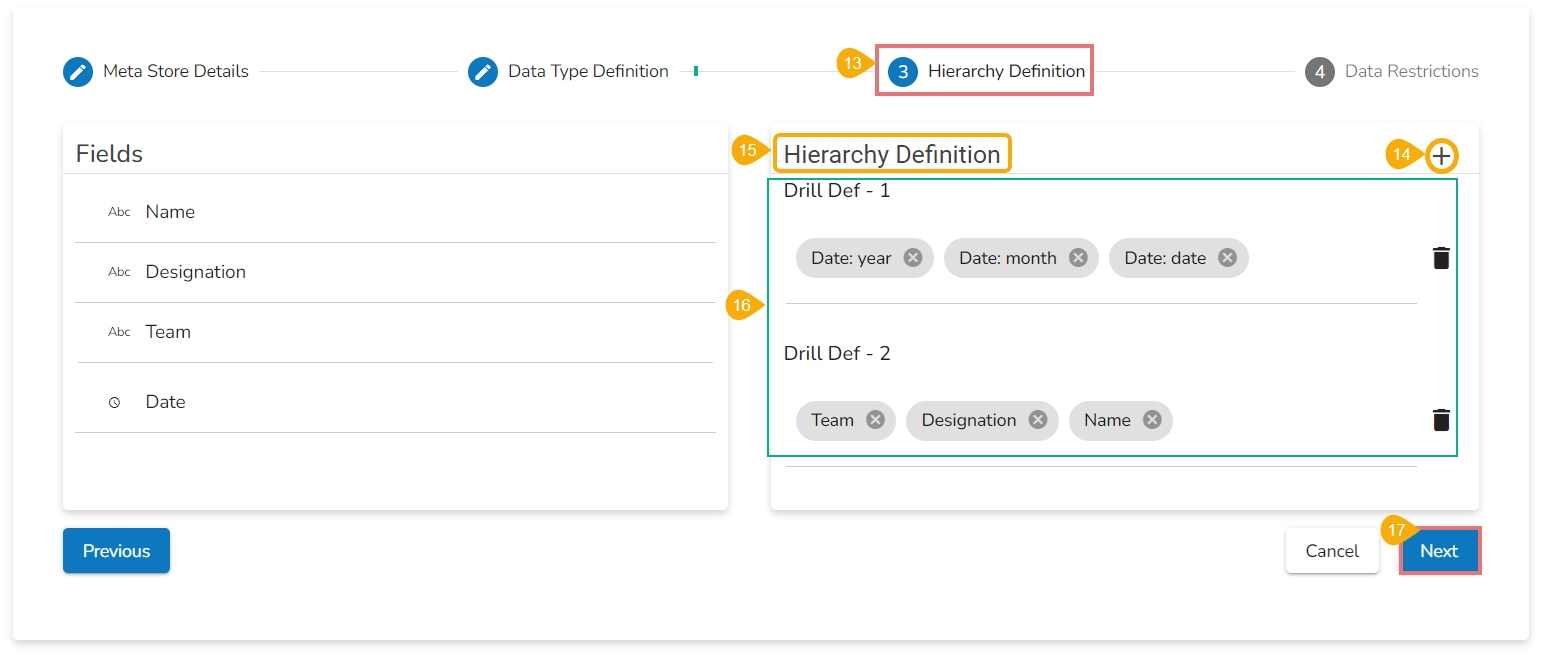Viewport: 1553px width, 654px height.
Task: Remove the Designation chip
Action: pyautogui.click(x=1038, y=420)
